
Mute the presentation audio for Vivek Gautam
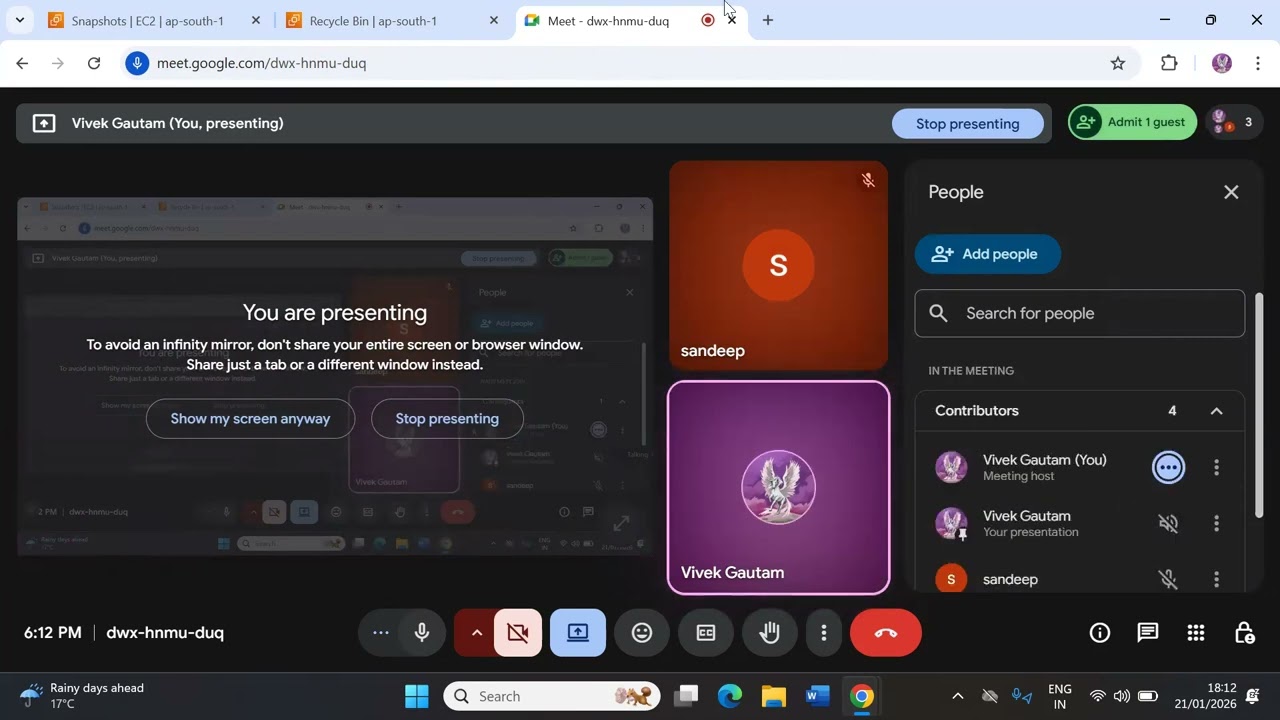pos(1167,523)
